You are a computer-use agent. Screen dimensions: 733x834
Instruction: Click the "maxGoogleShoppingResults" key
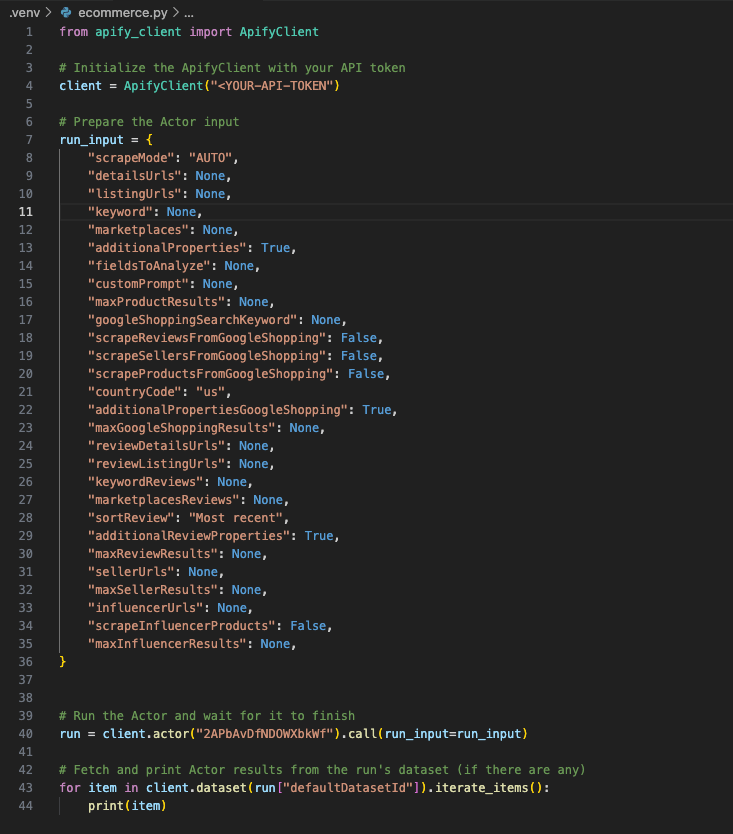coord(182,428)
